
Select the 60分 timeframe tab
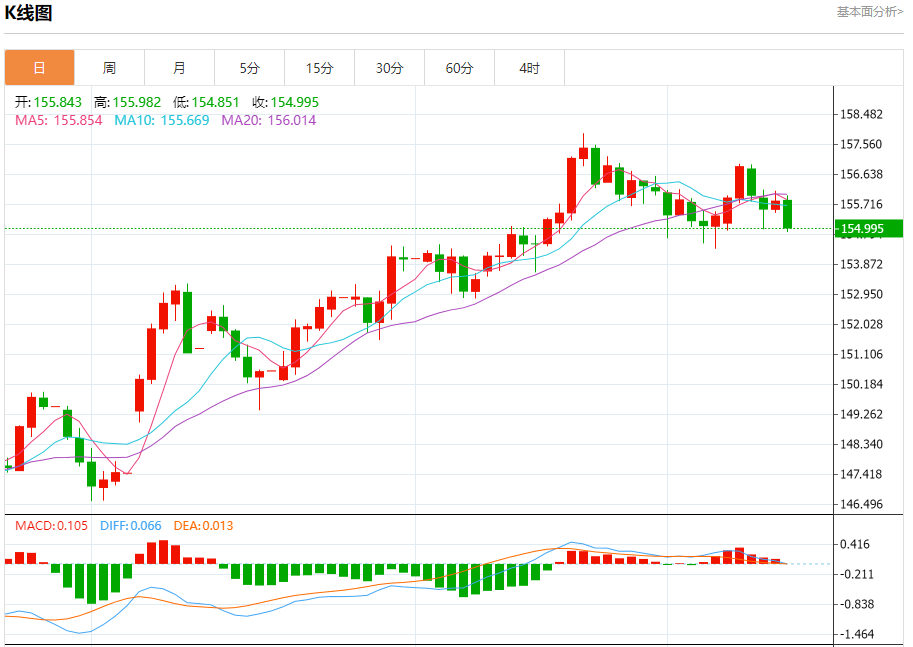pos(459,68)
